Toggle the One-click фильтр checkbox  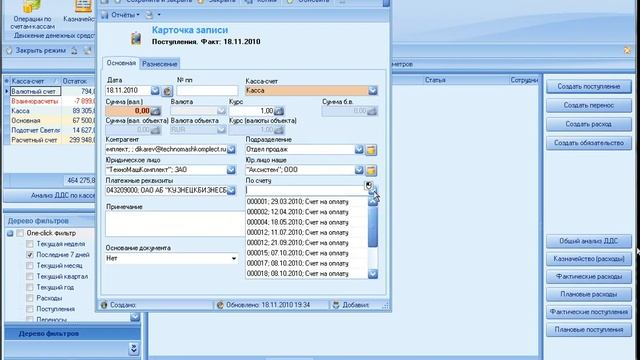[20, 233]
